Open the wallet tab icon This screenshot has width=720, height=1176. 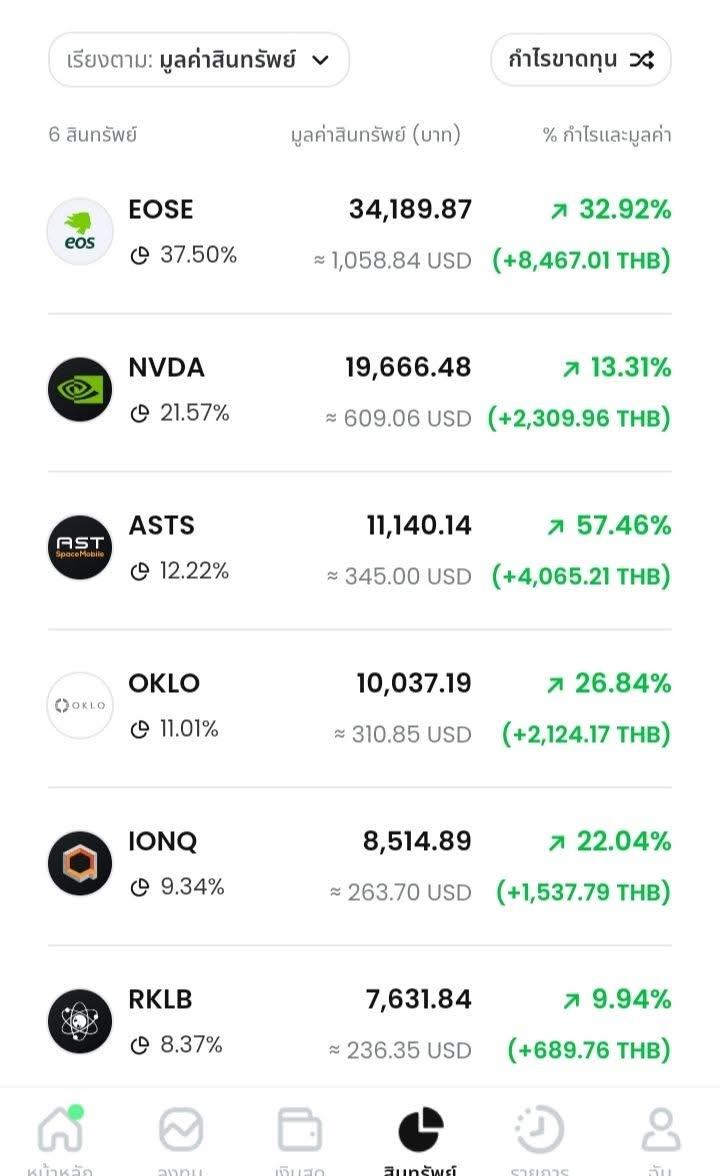[299, 1130]
